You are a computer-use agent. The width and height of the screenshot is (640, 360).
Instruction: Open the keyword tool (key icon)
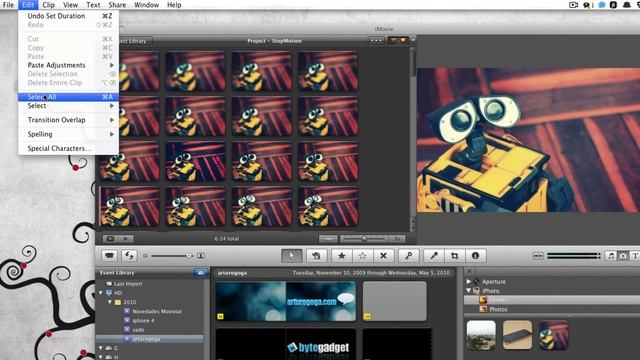point(409,256)
